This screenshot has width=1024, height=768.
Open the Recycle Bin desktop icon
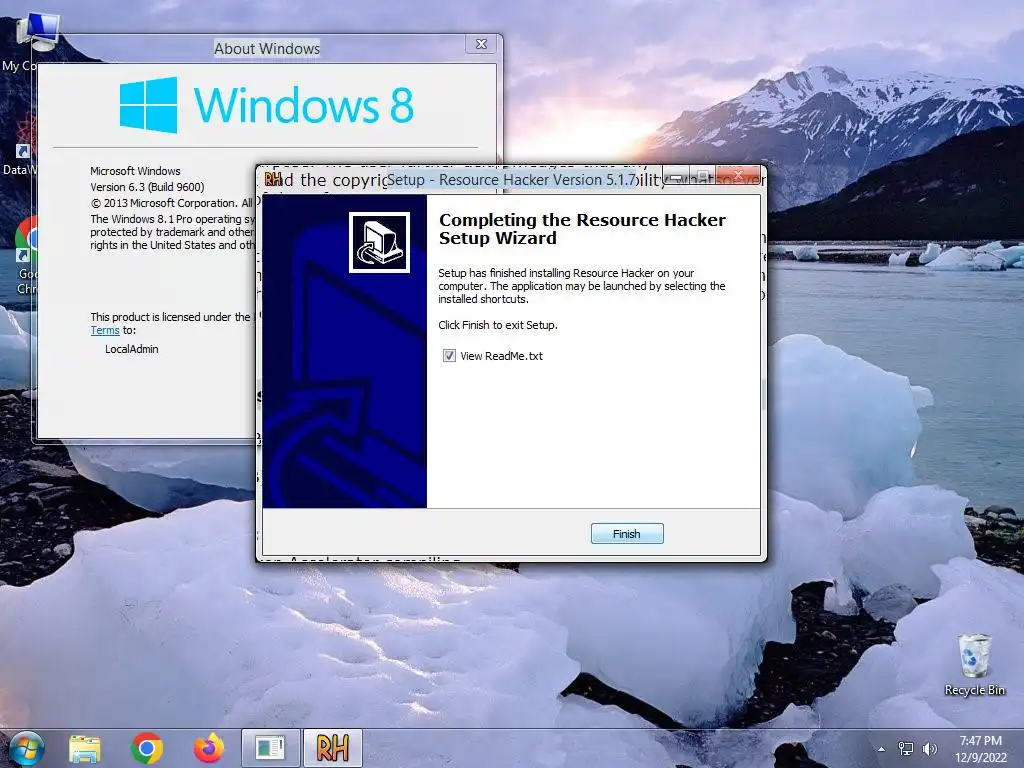click(974, 665)
